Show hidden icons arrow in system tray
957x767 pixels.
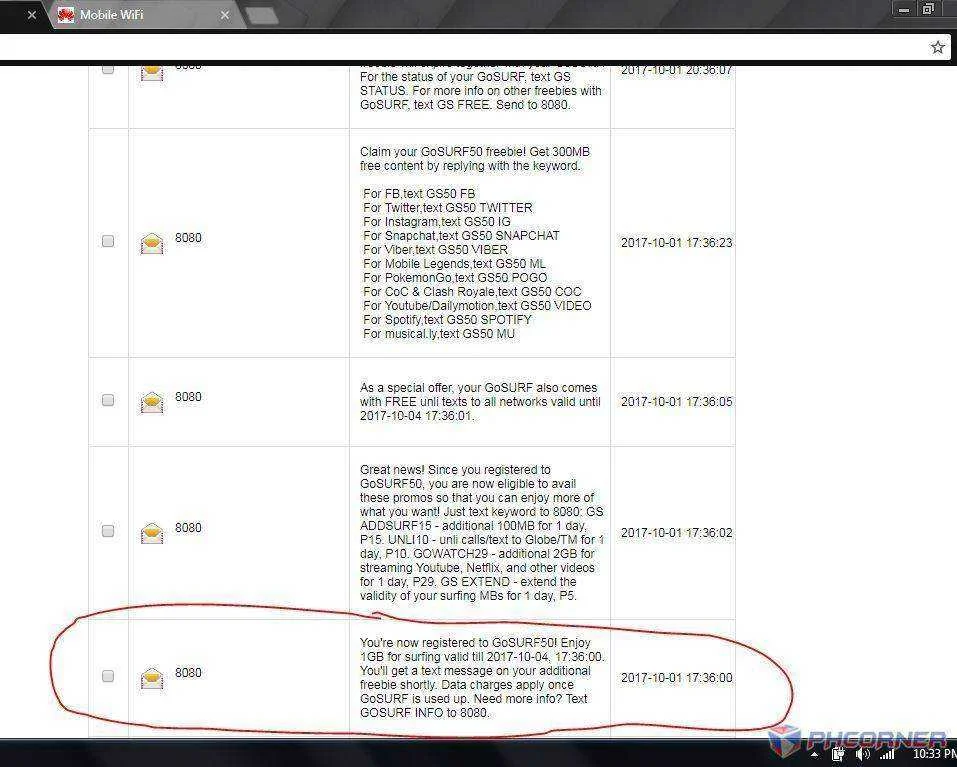(x=814, y=755)
